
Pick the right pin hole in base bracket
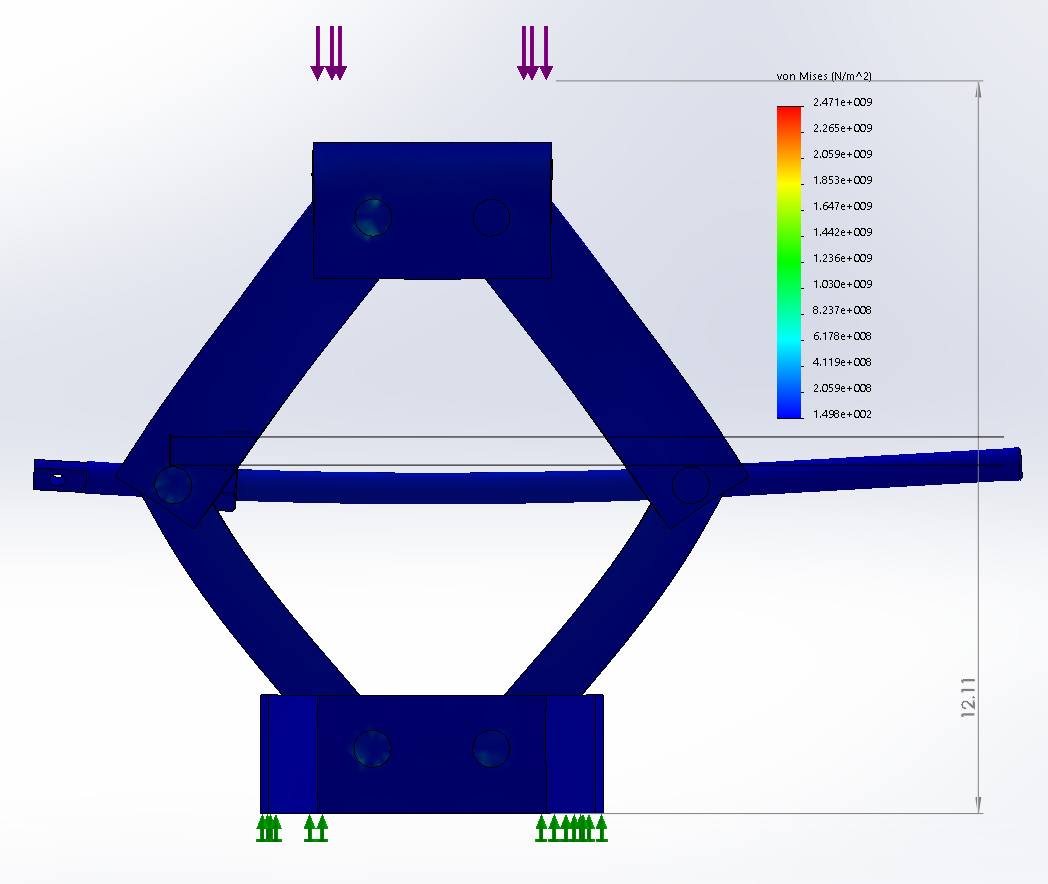[491, 749]
